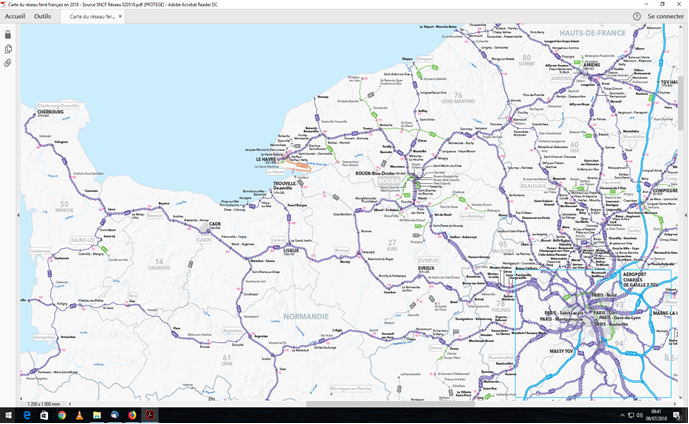Open File Explorer from the taskbar
This screenshot has width=689, height=424.
[x=97, y=415]
